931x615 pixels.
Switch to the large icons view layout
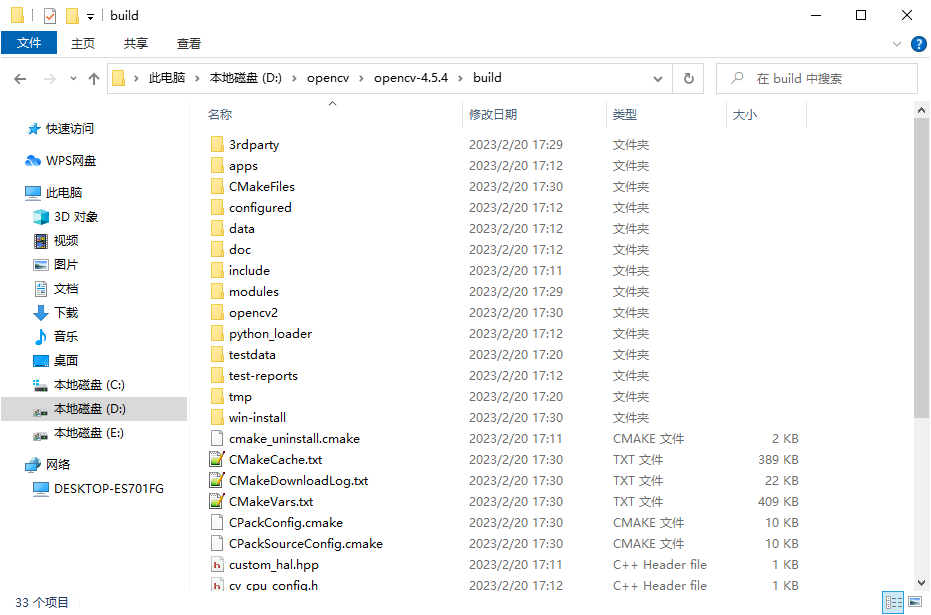[915, 603]
